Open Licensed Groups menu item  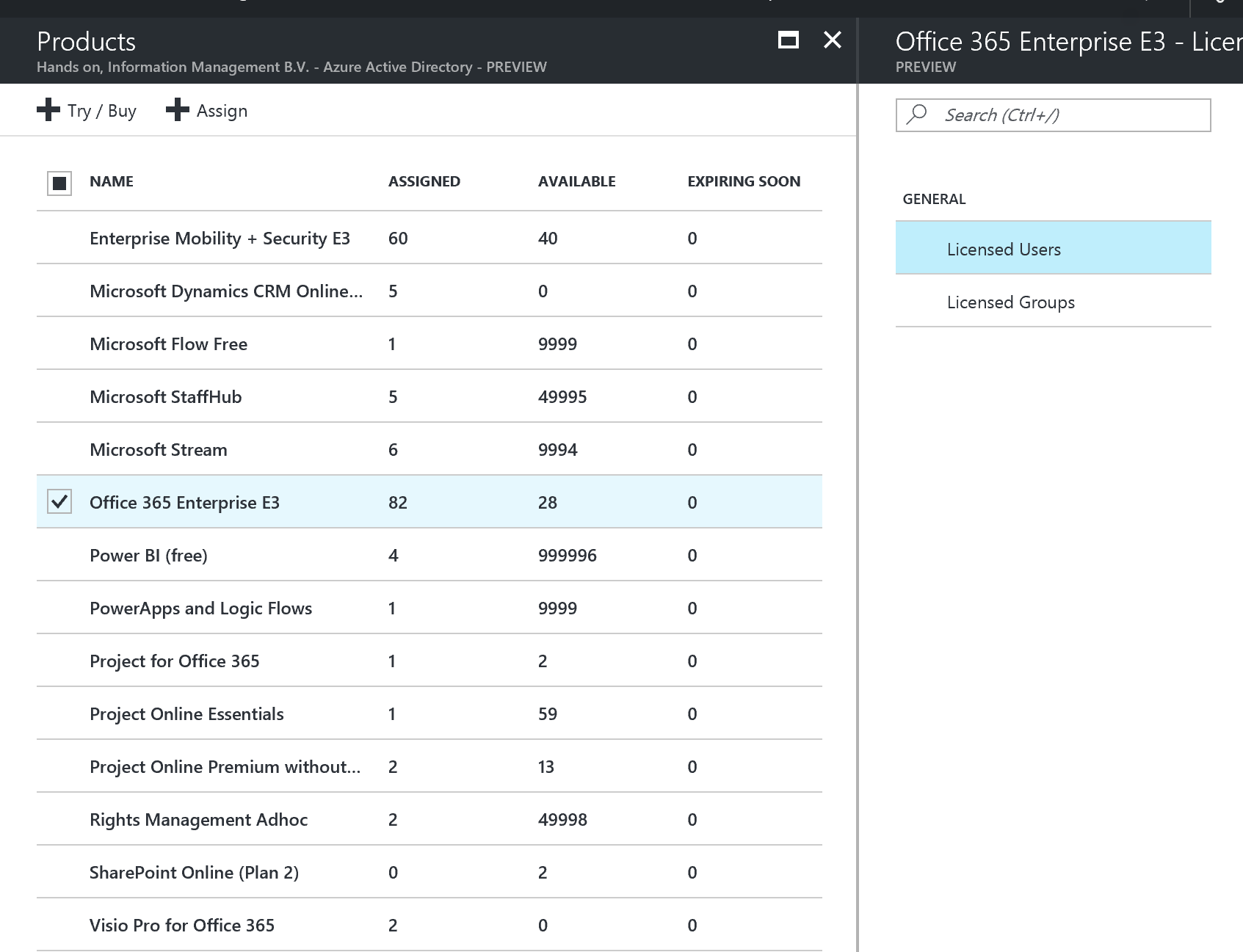1010,302
